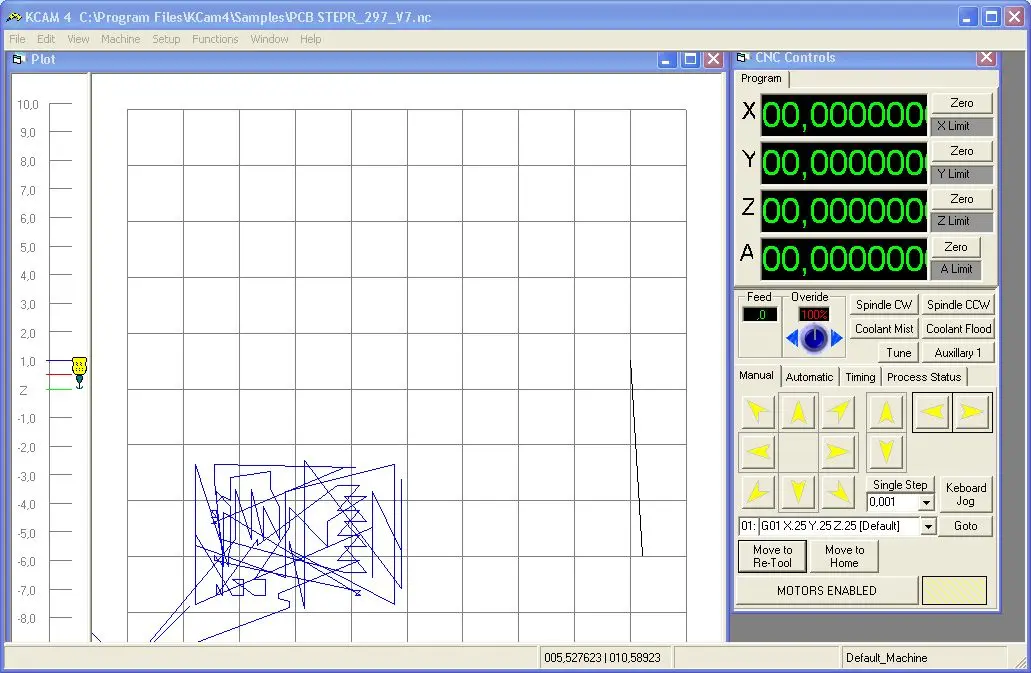Toggle Keboard Jog mode
This screenshot has height=673, width=1031.
pos(965,494)
